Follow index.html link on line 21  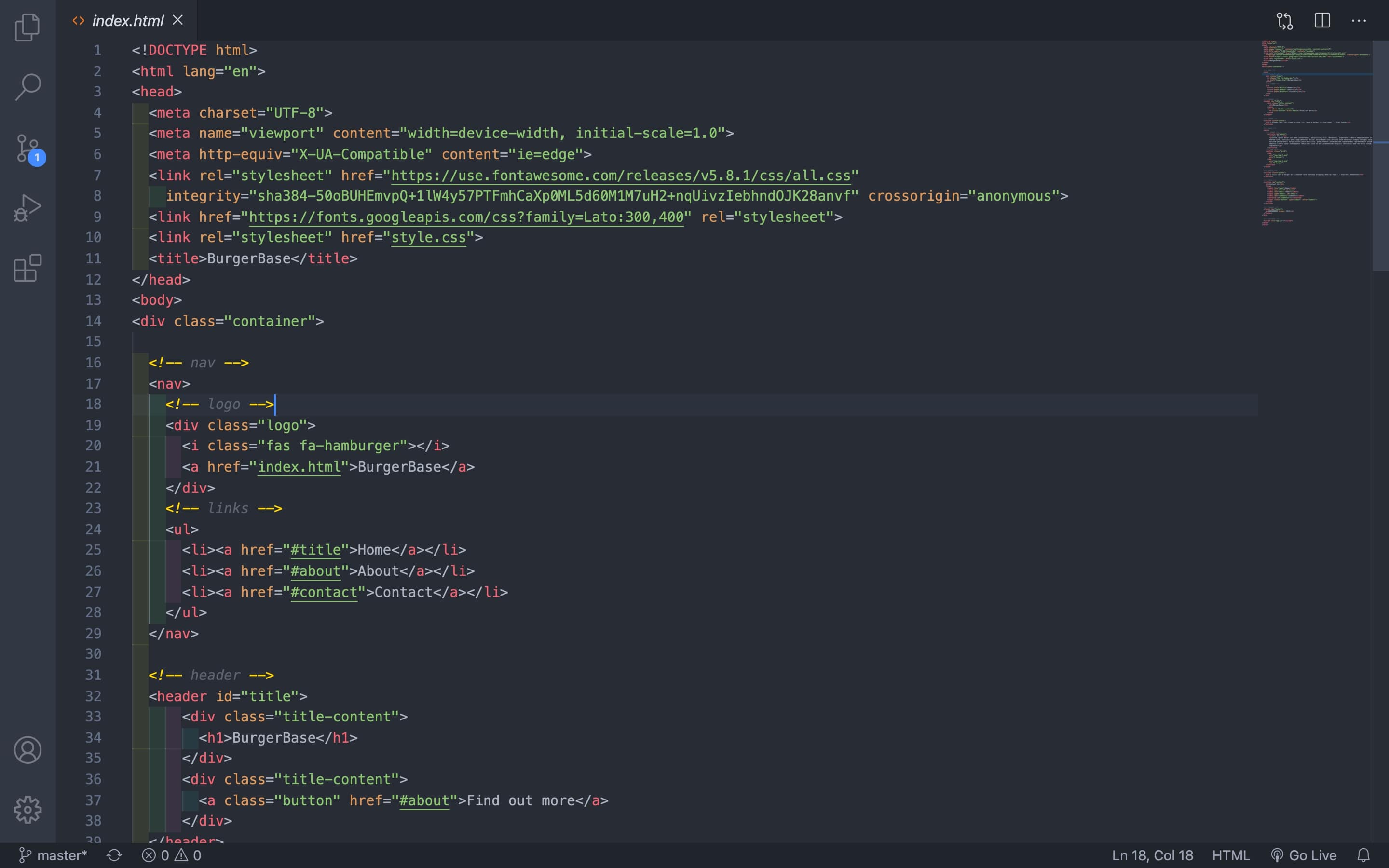point(299,467)
